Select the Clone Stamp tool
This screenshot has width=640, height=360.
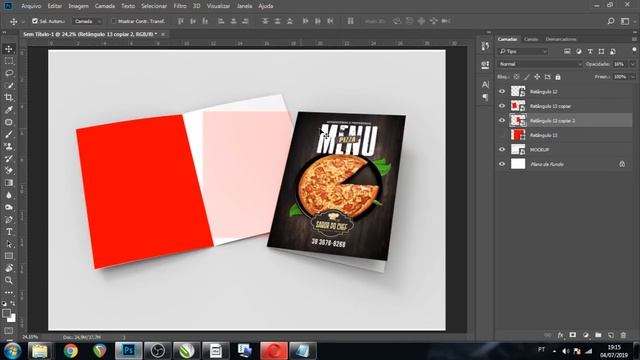[x=9, y=146]
